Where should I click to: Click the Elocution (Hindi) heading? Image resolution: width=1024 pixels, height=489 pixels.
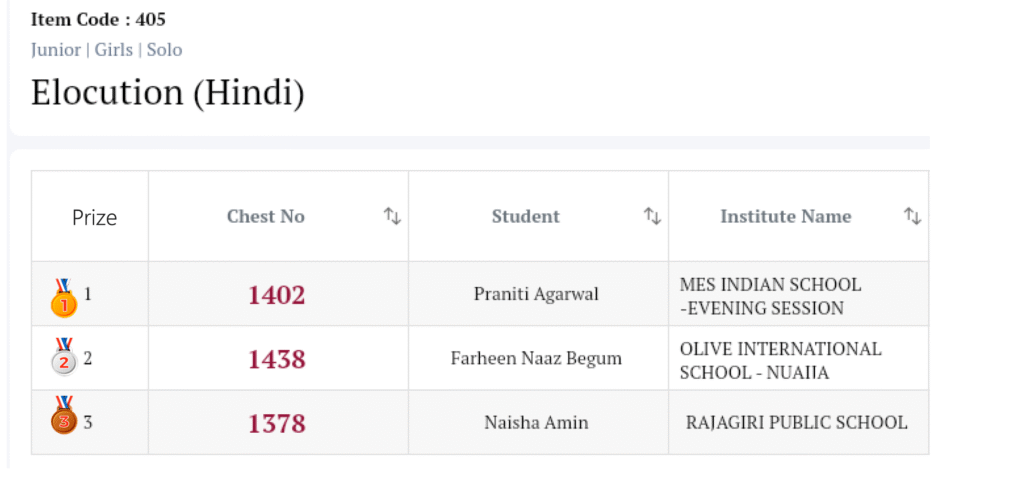[x=168, y=93]
